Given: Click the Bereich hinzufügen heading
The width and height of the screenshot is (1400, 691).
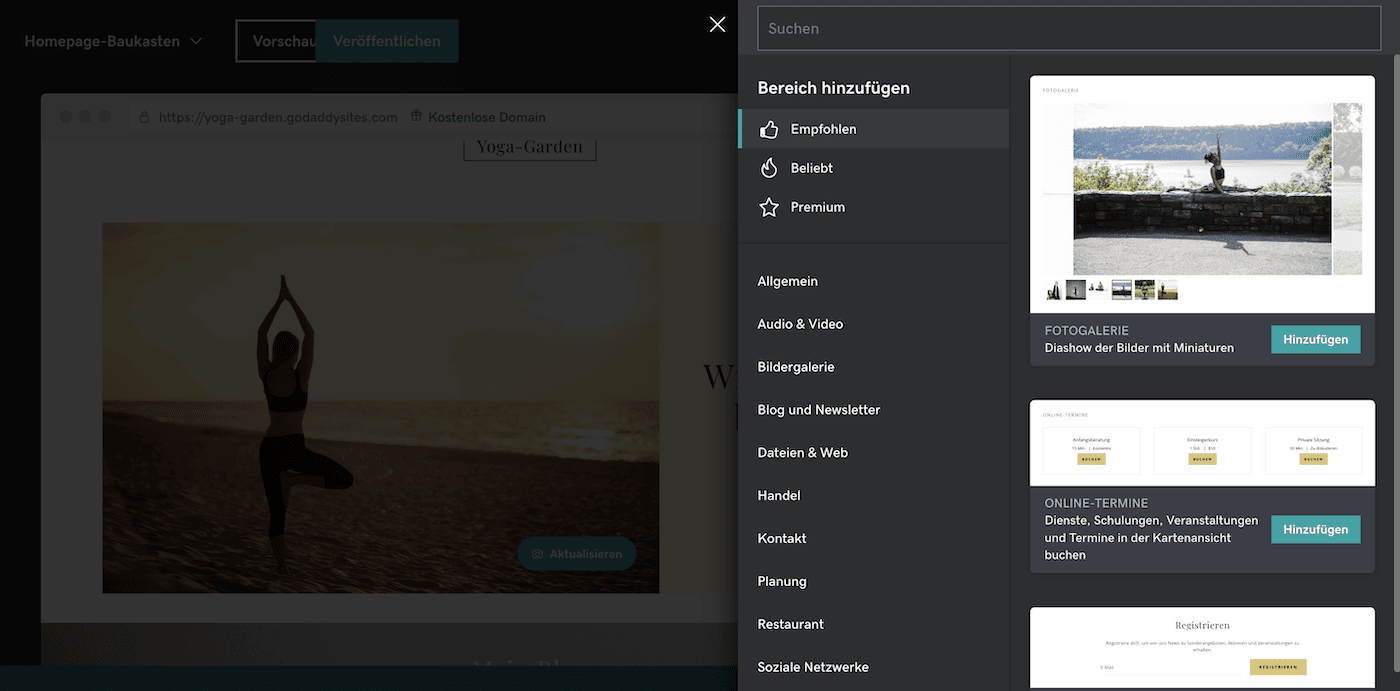Looking at the screenshot, I should 834,88.
